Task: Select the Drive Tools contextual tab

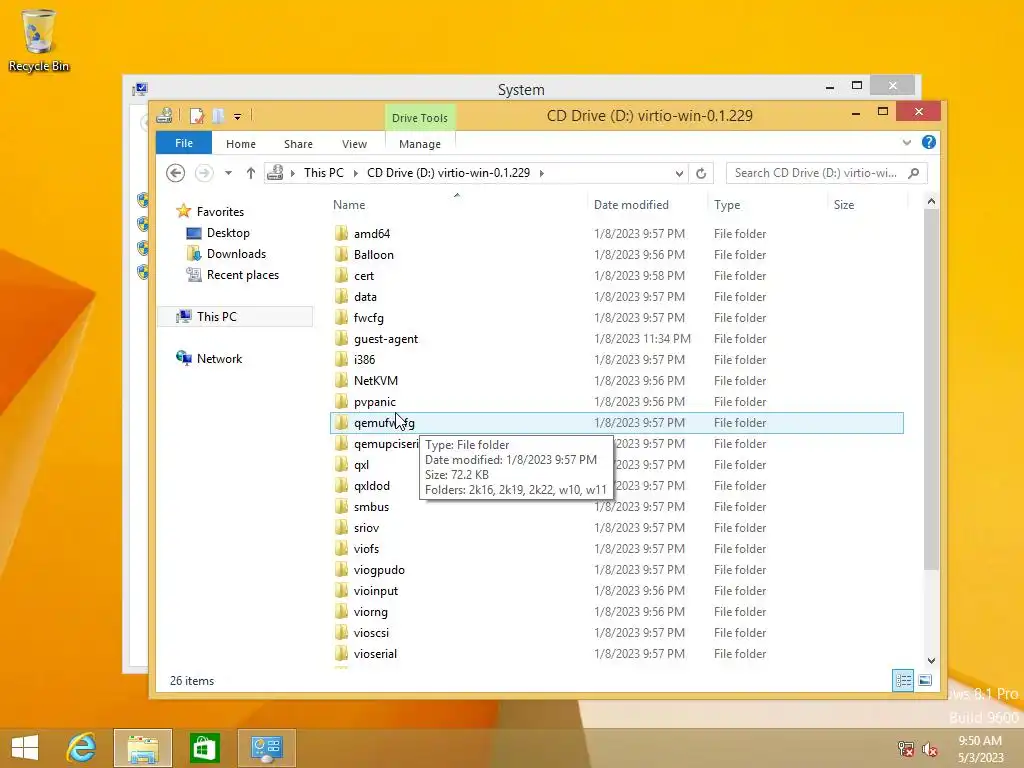Action: 419,118
